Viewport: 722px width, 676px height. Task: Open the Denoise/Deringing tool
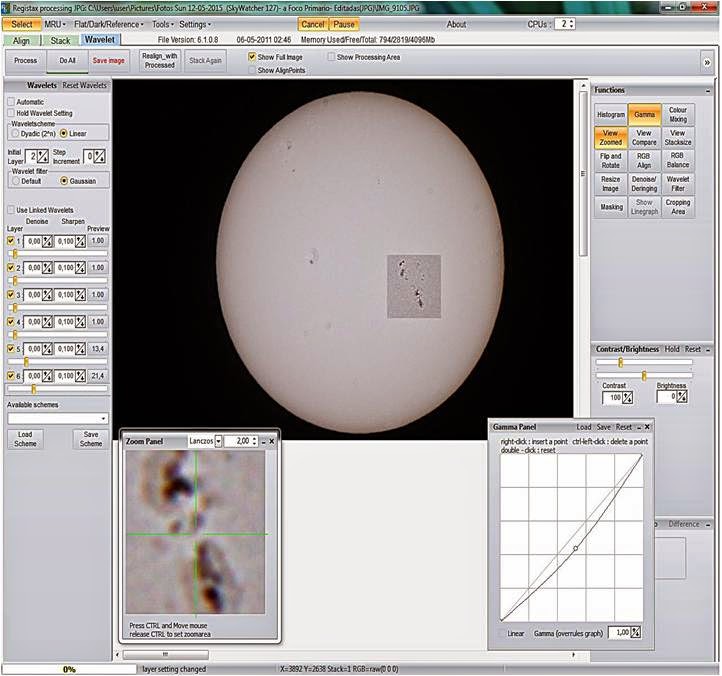pos(644,184)
